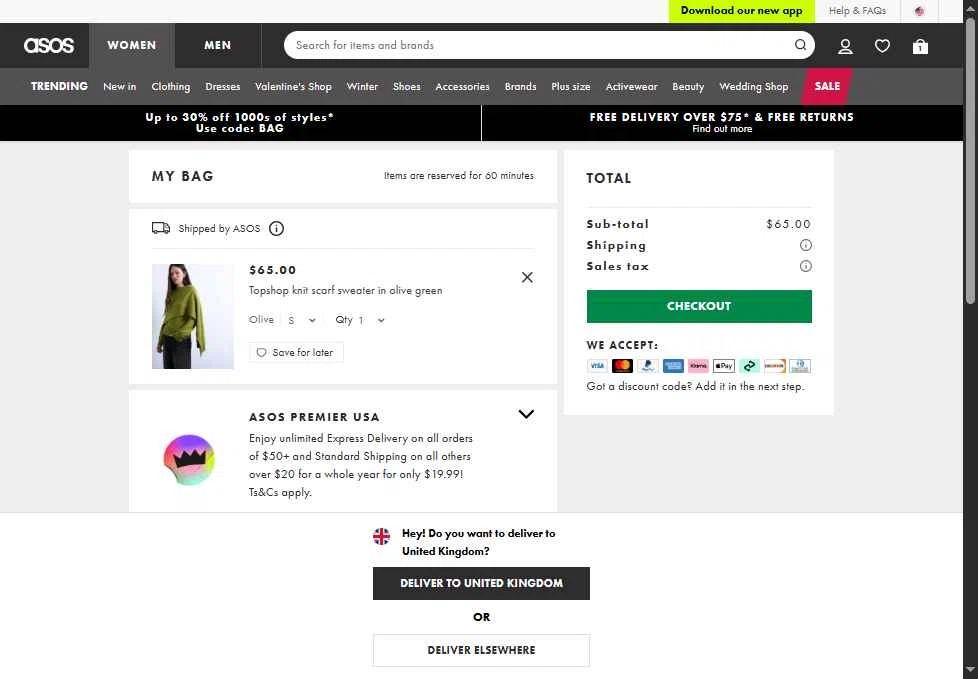Click the info icon next to Sales tax
The height and width of the screenshot is (679, 978).
806,266
